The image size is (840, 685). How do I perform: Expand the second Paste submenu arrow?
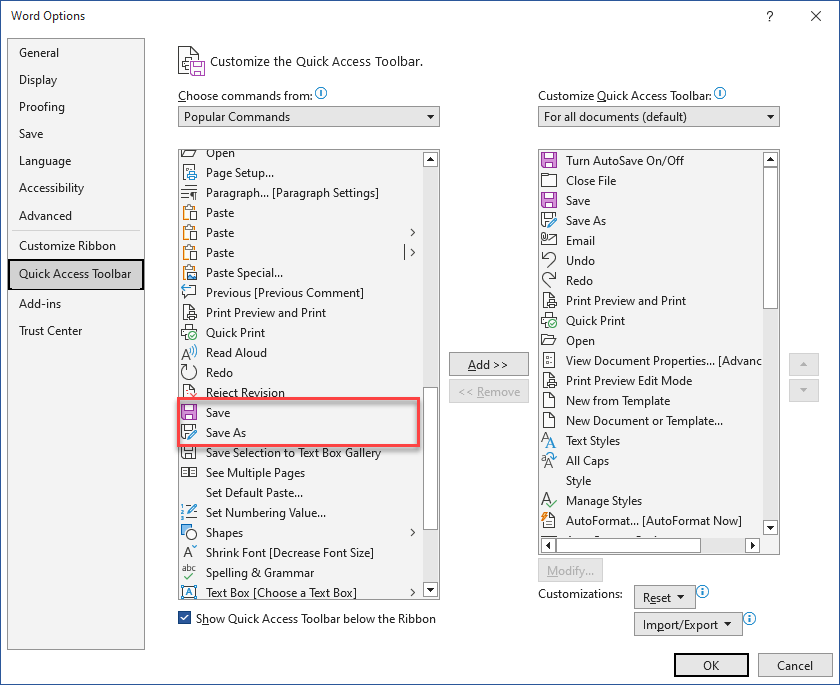click(412, 232)
